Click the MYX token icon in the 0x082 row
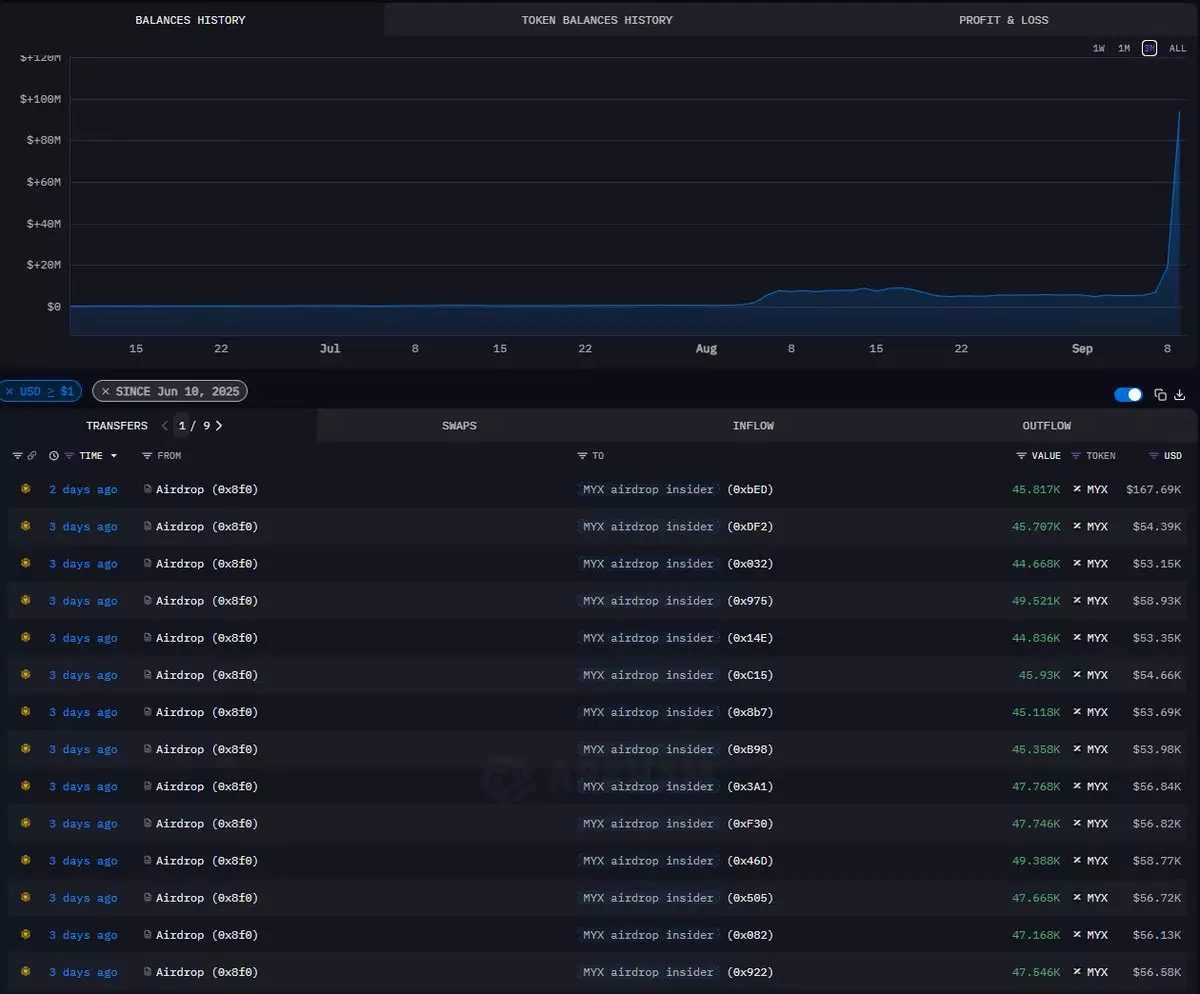Screen dimensions: 1200x994 [1077, 935]
